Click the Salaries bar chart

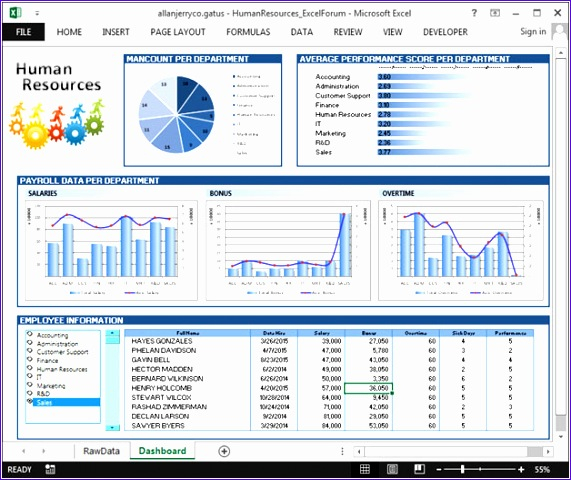111,250
